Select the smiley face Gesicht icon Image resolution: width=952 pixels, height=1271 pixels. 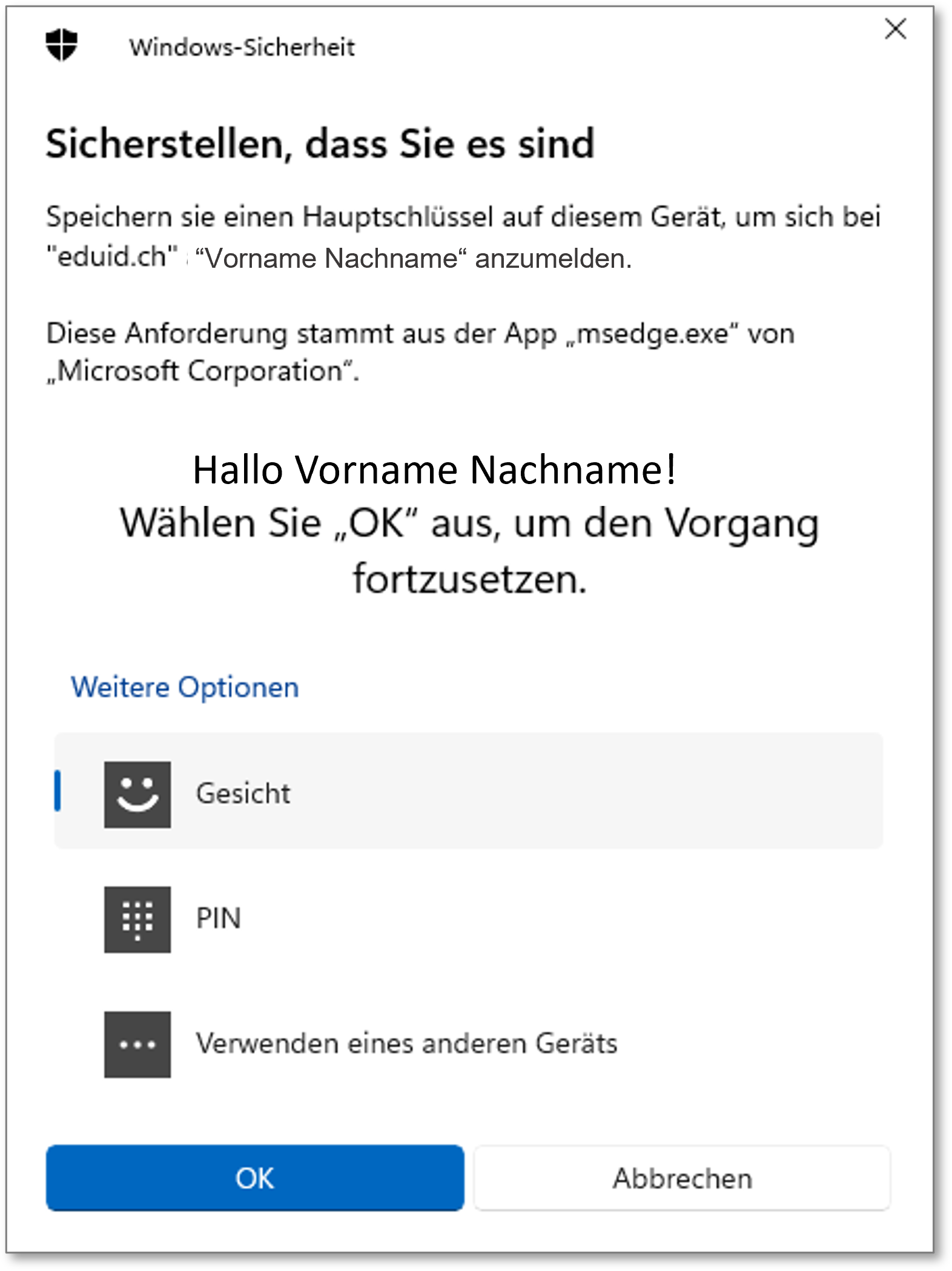(137, 794)
